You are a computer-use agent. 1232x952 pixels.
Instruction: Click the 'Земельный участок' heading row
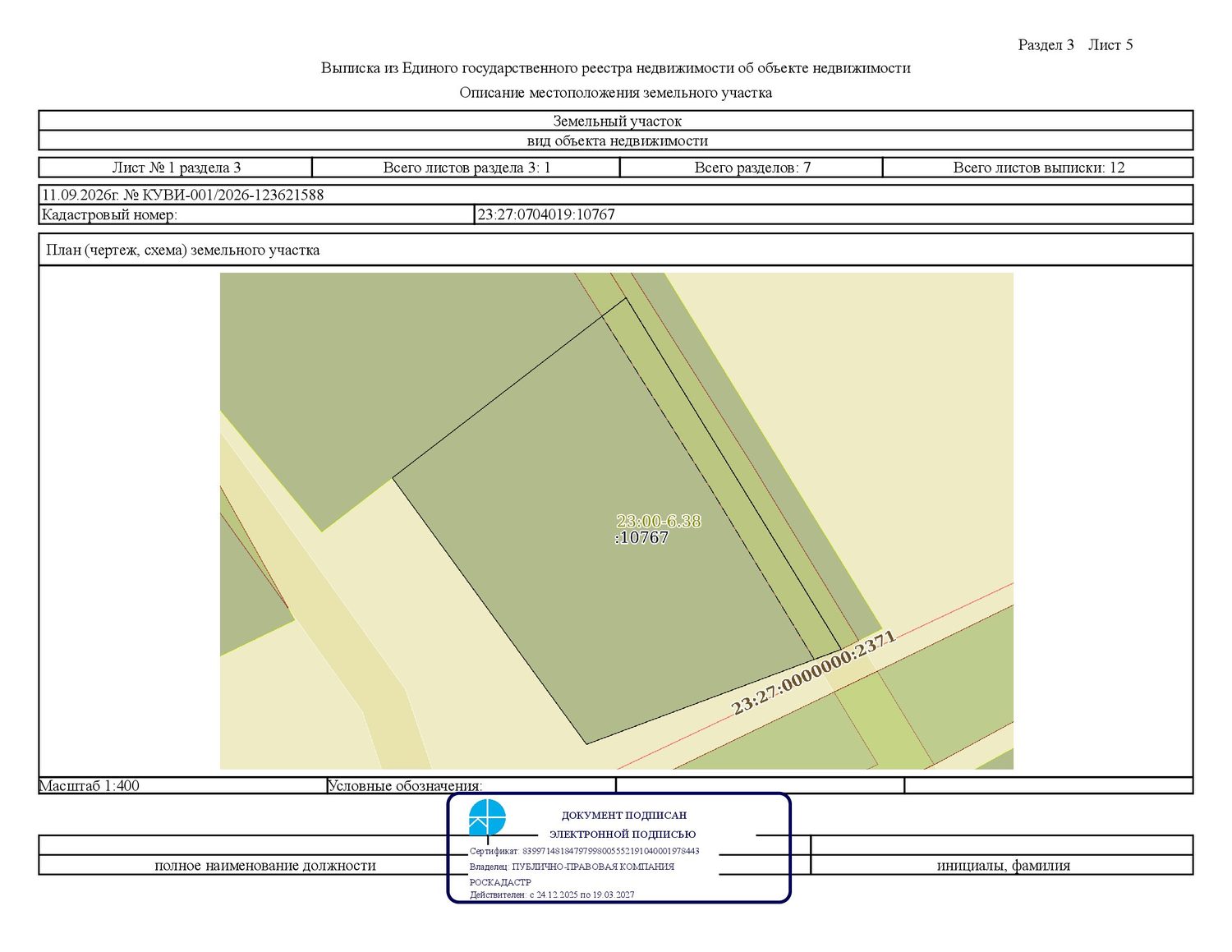(616, 121)
